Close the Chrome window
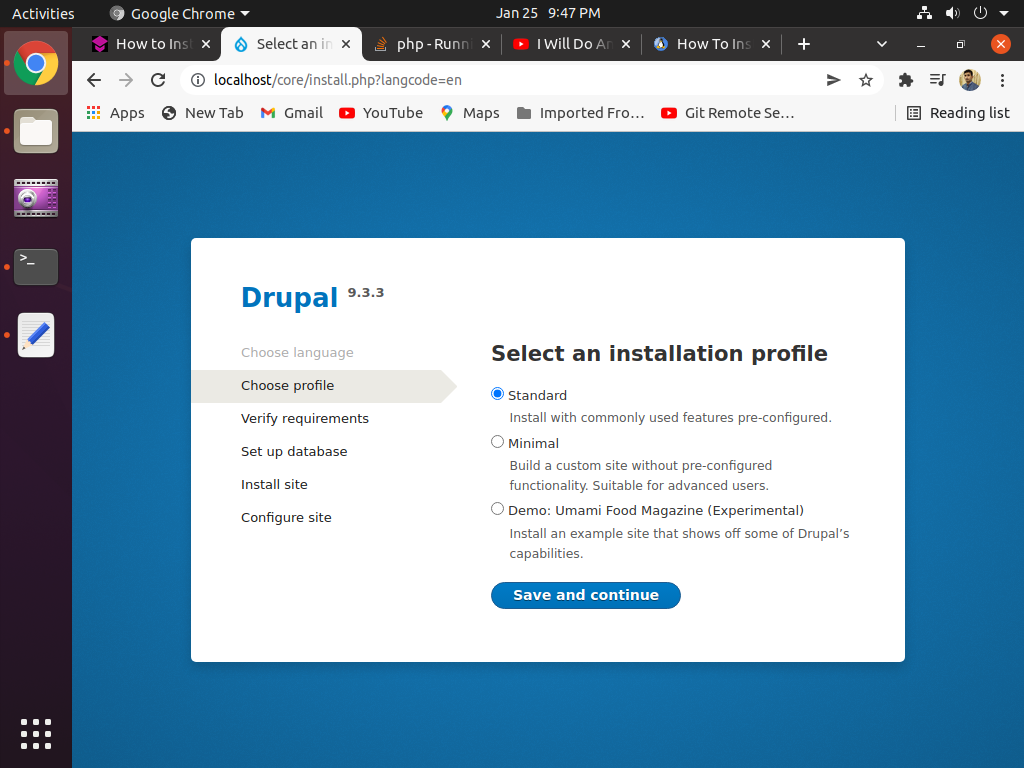 (1000, 44)
